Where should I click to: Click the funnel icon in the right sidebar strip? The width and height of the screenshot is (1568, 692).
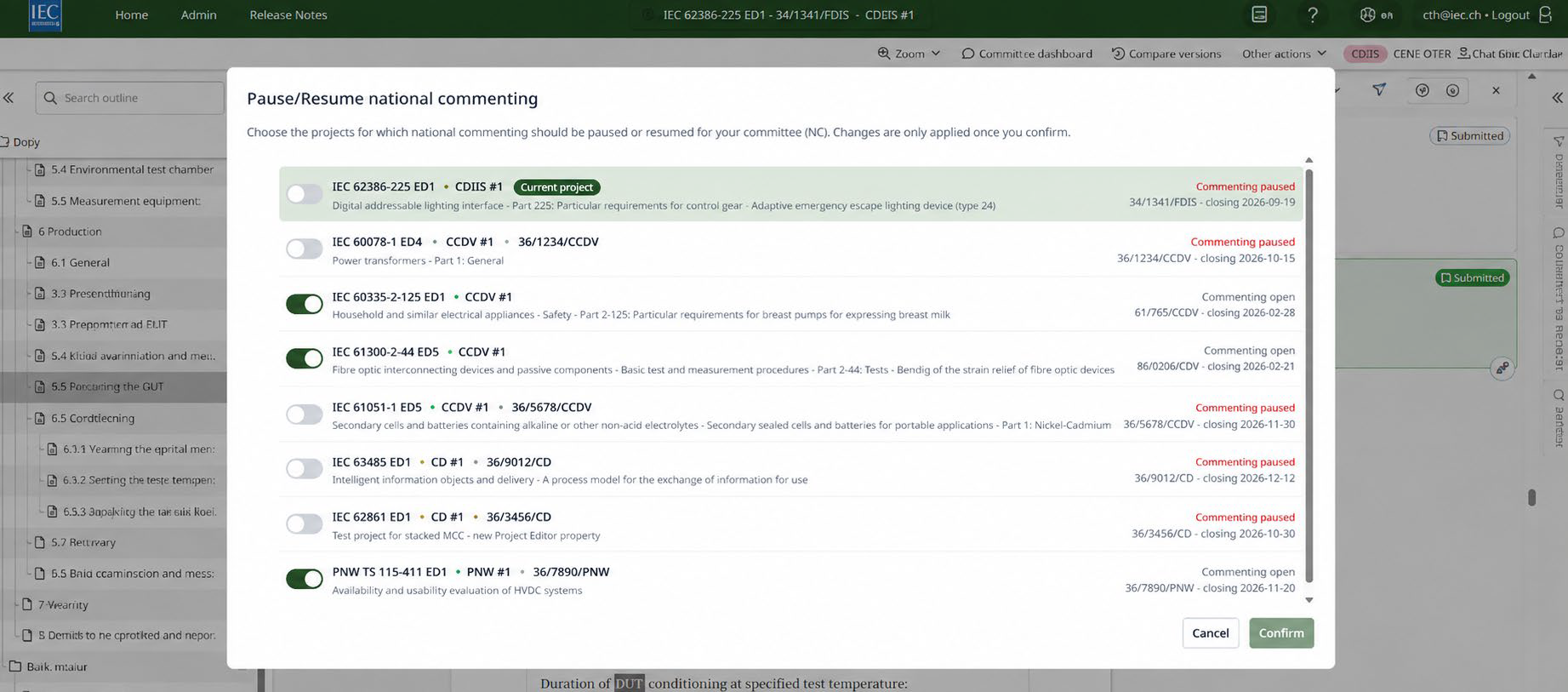[1559, 141]
